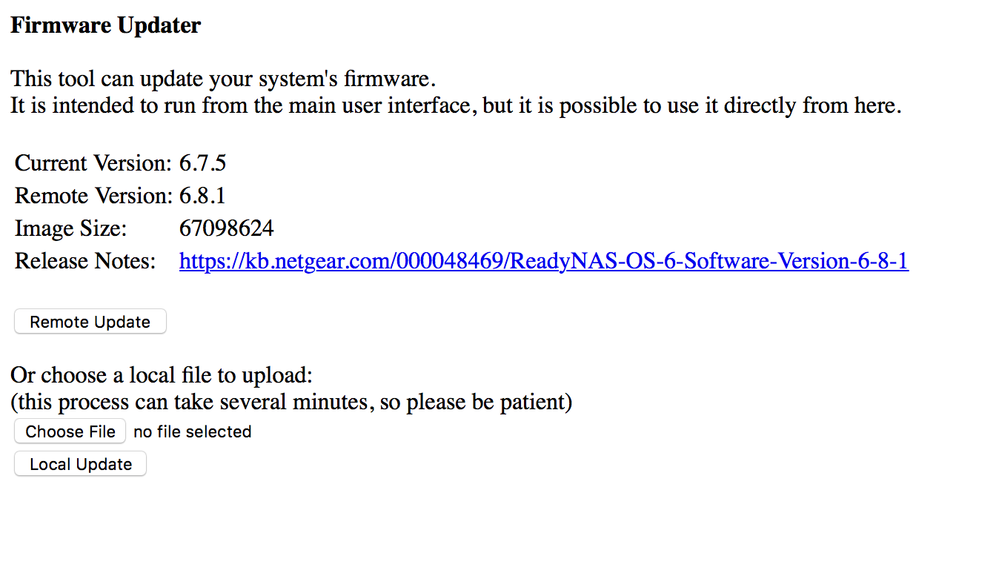Click the image size value 67098624
This screenshot has height=568, width=999.
226,229
